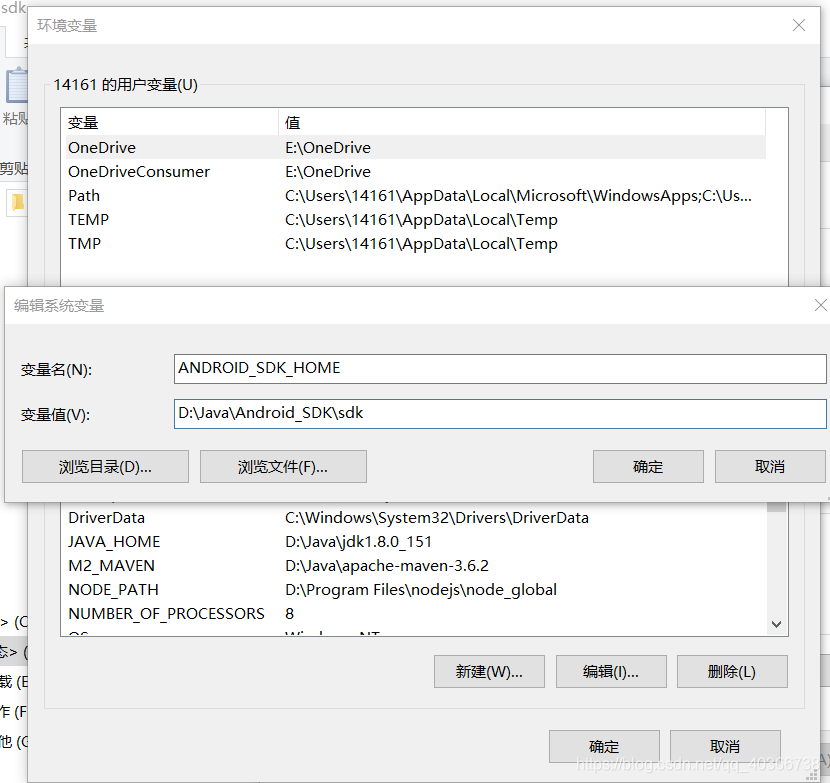The image size is (830, 783).
Task: Close the 编辑系统变量 dialog
Action: [x=820, y=305]
